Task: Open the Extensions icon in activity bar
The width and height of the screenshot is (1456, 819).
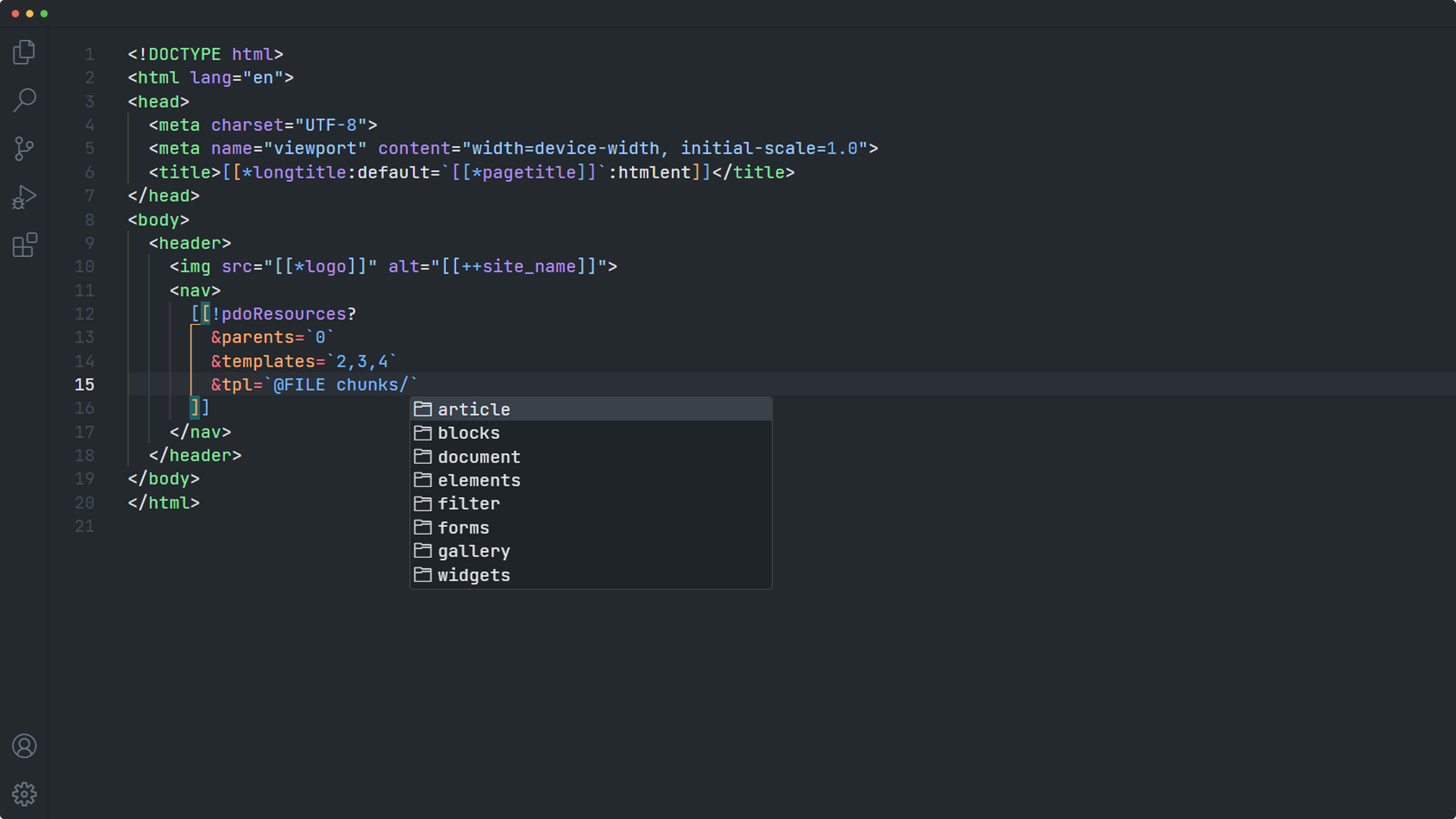Action: pos(24,245)
